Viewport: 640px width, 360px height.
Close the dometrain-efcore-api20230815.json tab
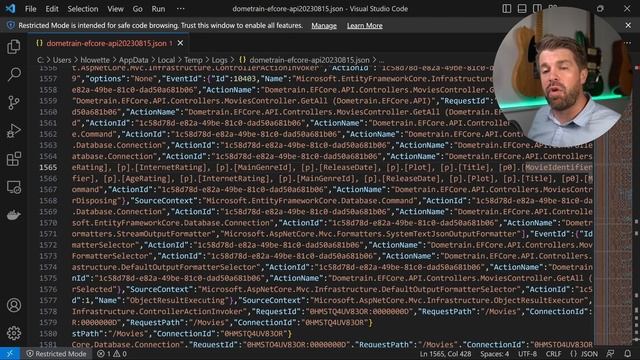(180, 43)
